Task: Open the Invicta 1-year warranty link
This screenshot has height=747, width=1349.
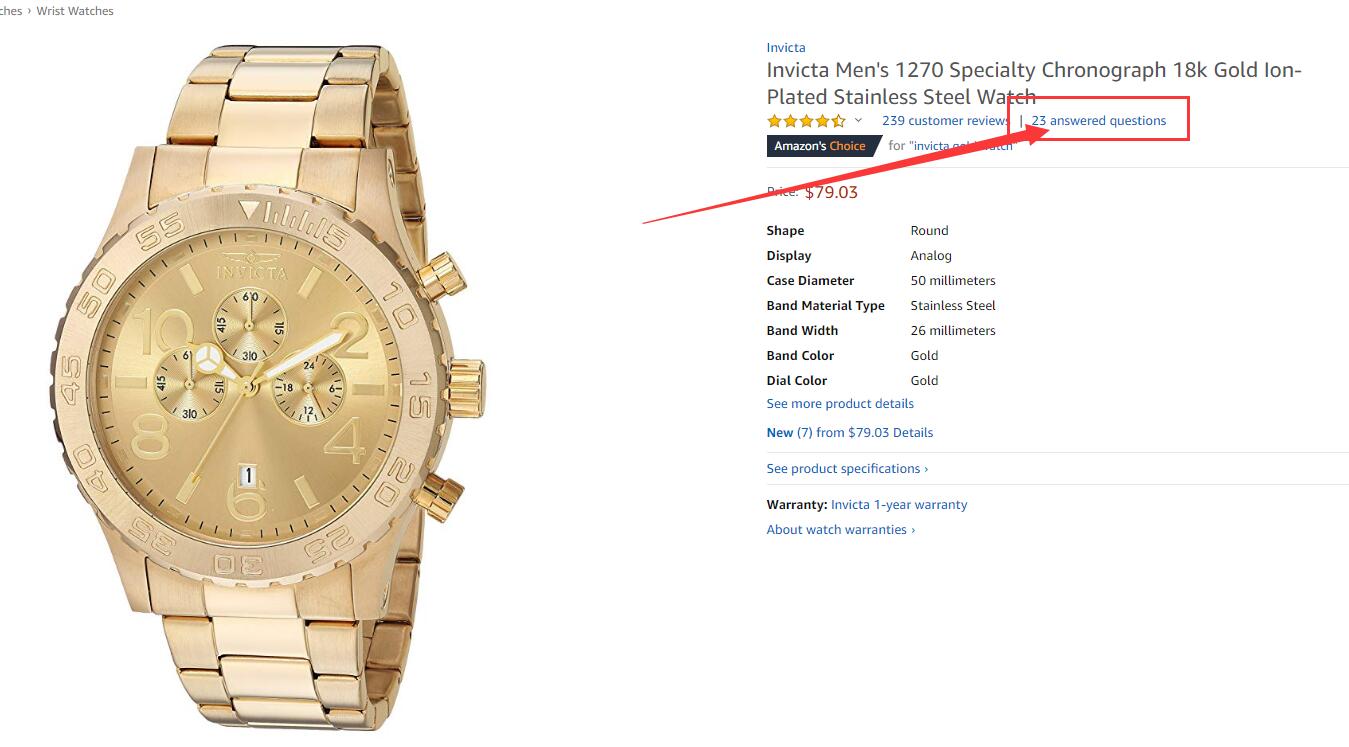Action: point(899,505)
